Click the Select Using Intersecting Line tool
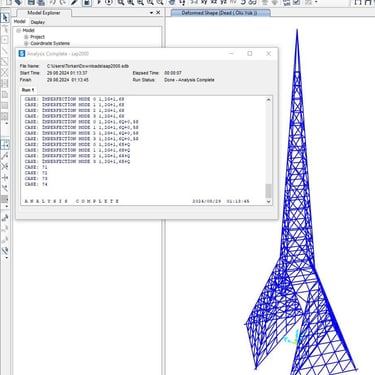Screen dimensions: 375x375 click(x=5, y=156)
